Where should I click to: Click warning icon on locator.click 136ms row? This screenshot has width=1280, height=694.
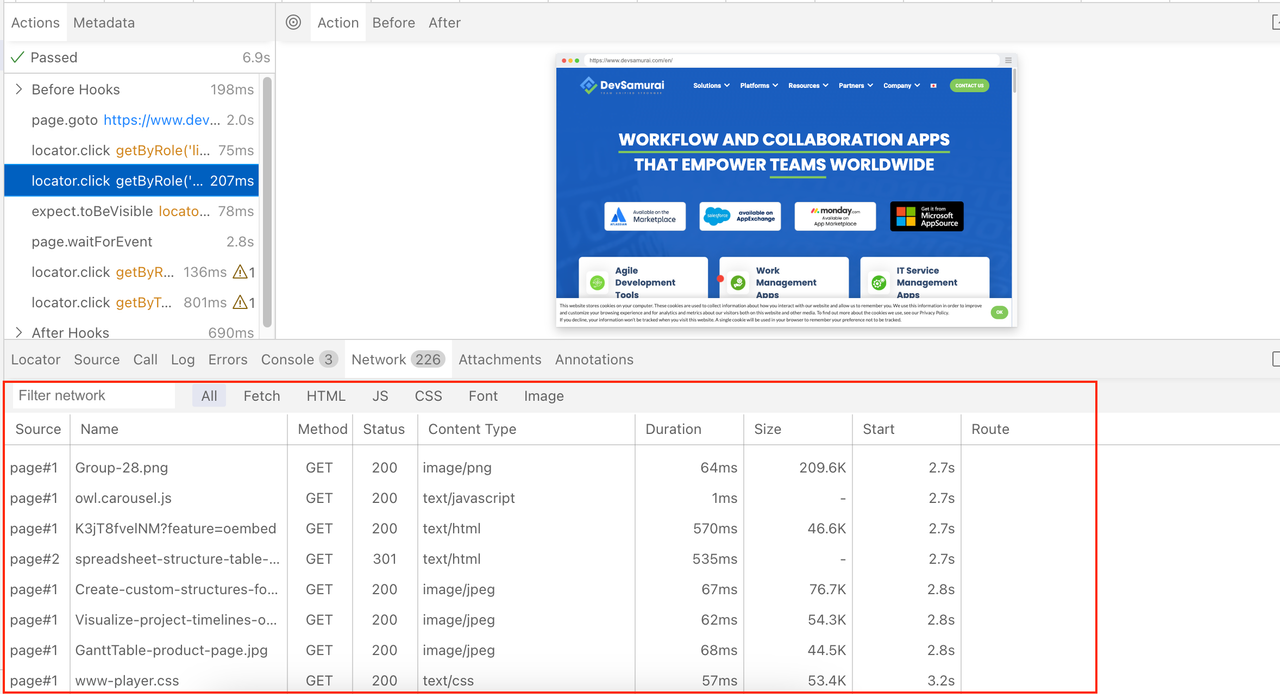[x=240, y=272]
